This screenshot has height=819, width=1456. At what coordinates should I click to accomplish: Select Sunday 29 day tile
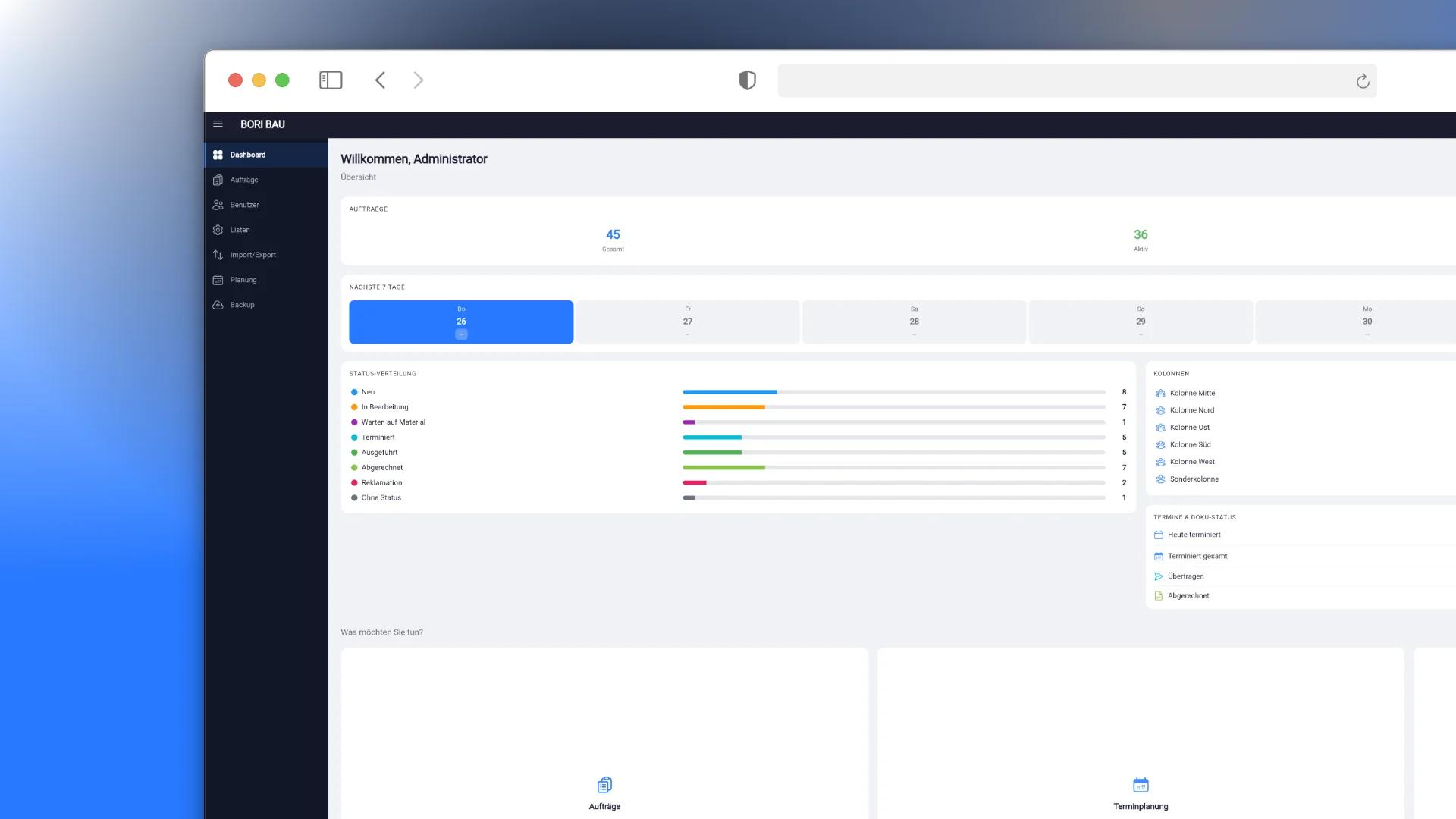tap(1141, 322)
